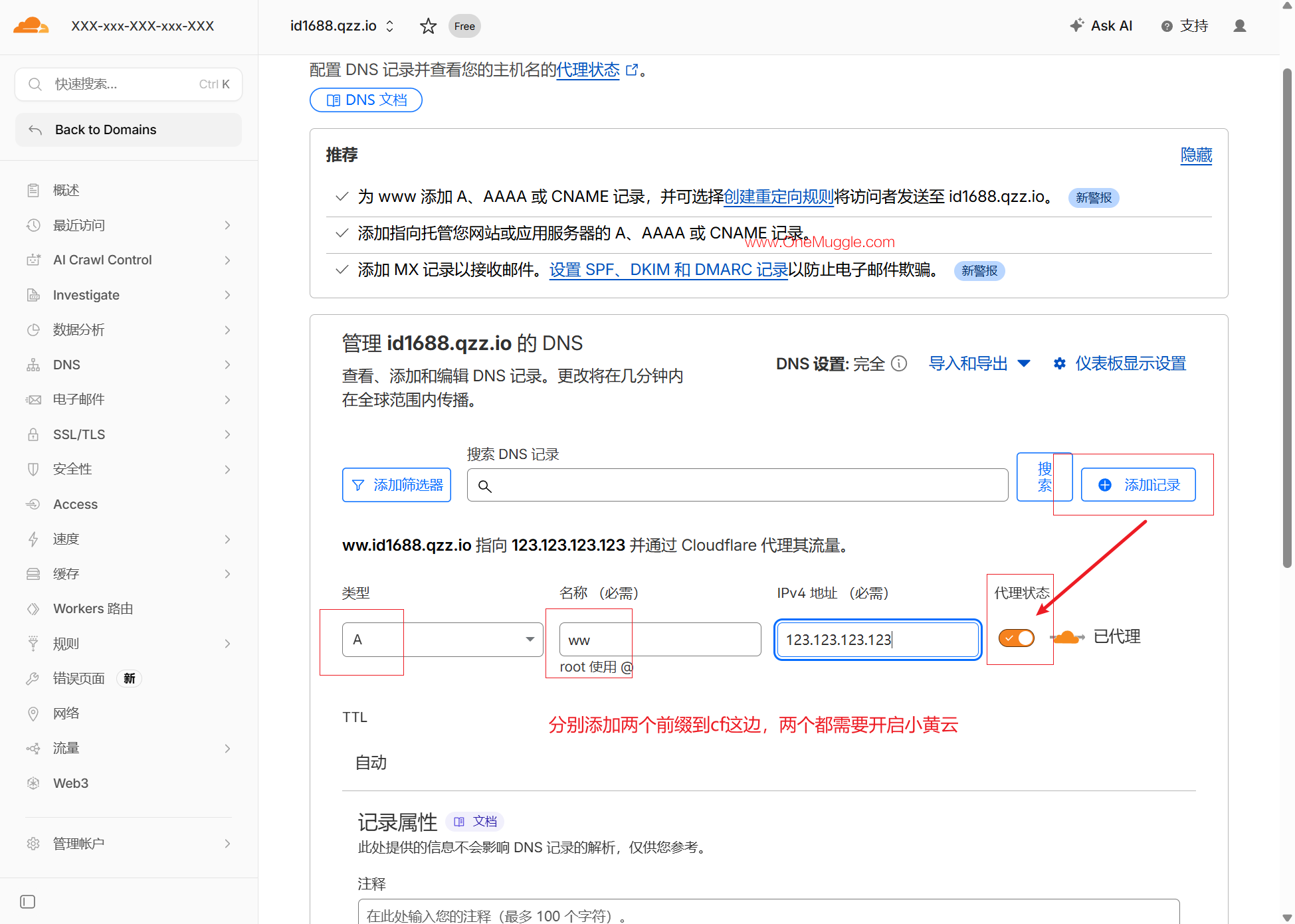The width and height of the screenshot is (1295, 924).
Task: Click the Back to Domains button
Action: tap(129, 130)
